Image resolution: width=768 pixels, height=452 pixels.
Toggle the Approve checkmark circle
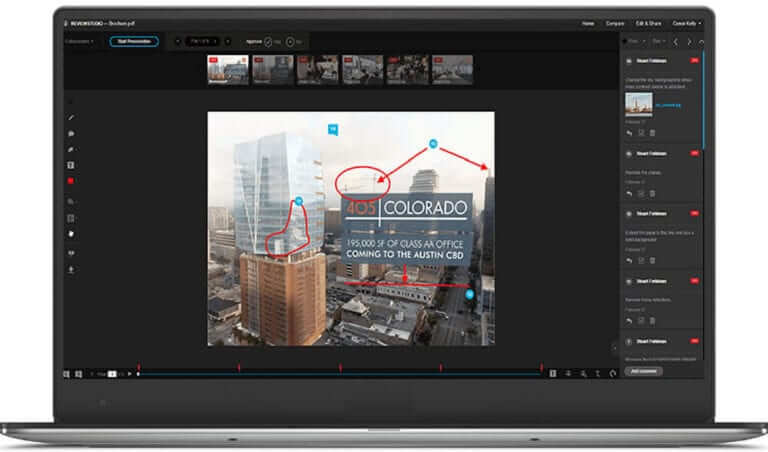tap(268, 41)
